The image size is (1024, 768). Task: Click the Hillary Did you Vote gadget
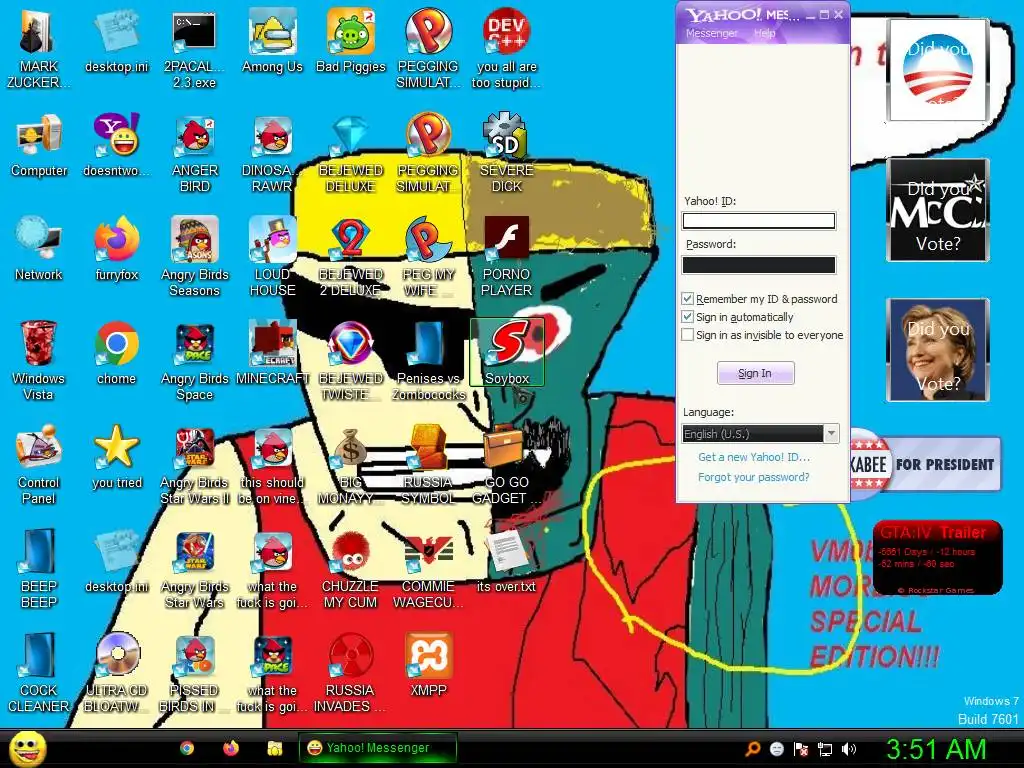[938, 349]
